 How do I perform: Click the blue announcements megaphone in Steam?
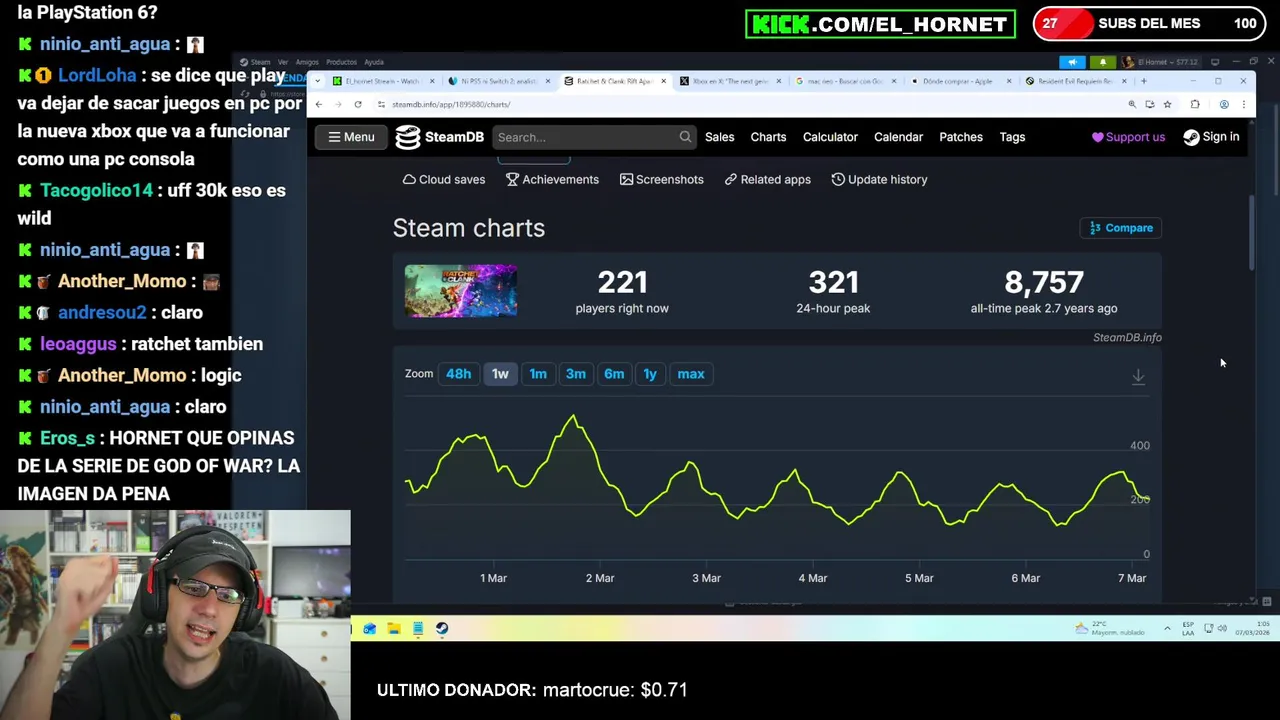pyautogui.click(x=1072, y=62)
